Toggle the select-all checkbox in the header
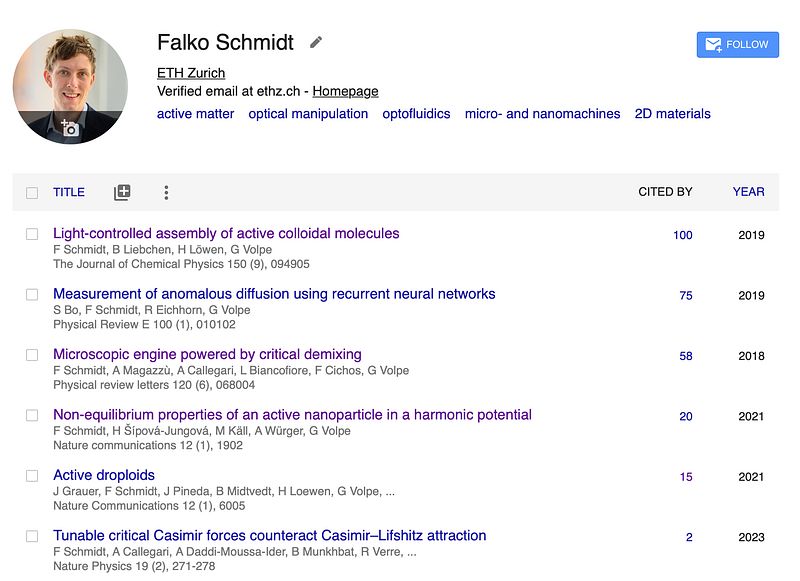Image resolution: width=800 pixels, height=581 pixels. [x=32, y=193]
